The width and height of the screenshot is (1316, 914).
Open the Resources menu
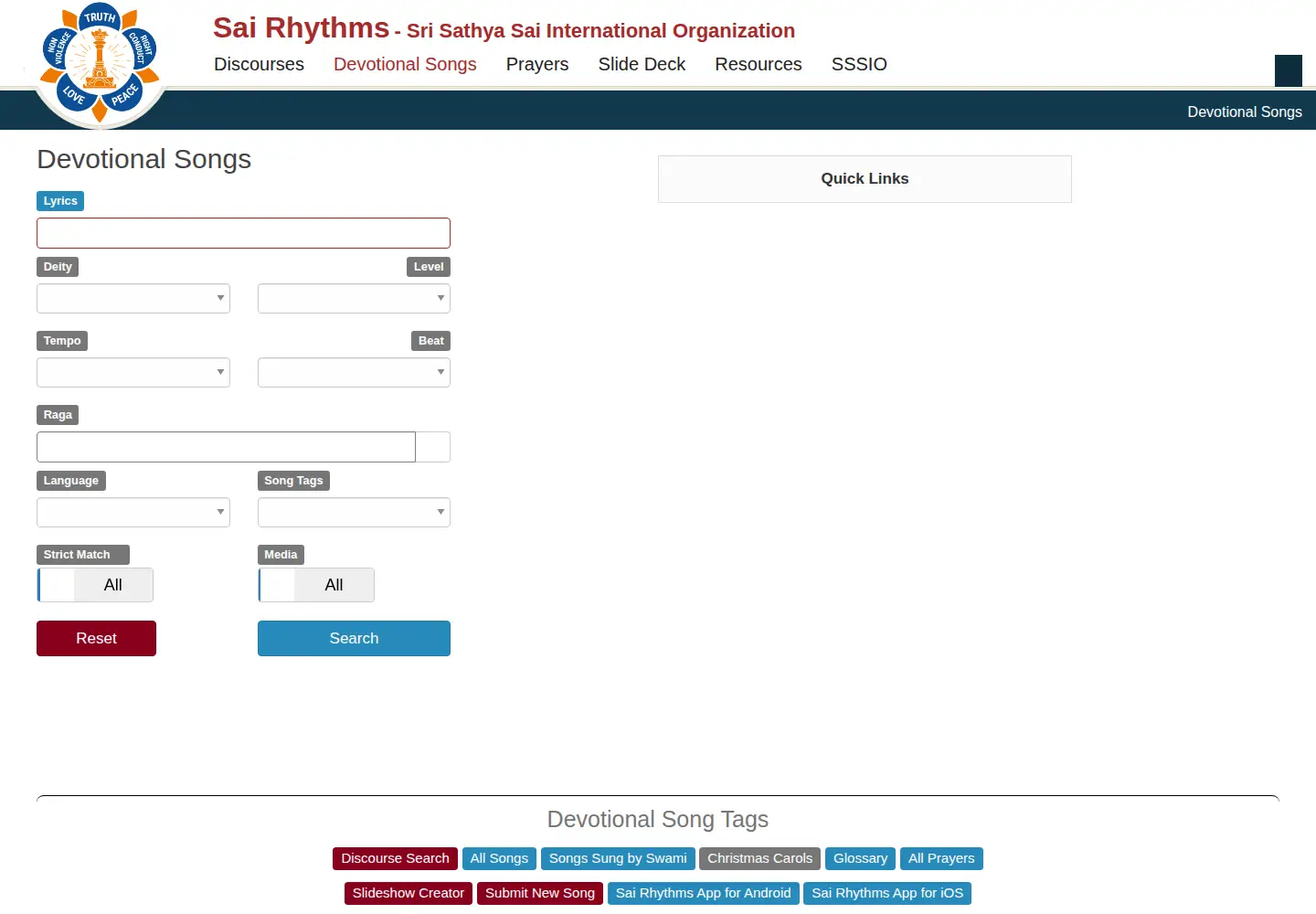pos(759,64)
